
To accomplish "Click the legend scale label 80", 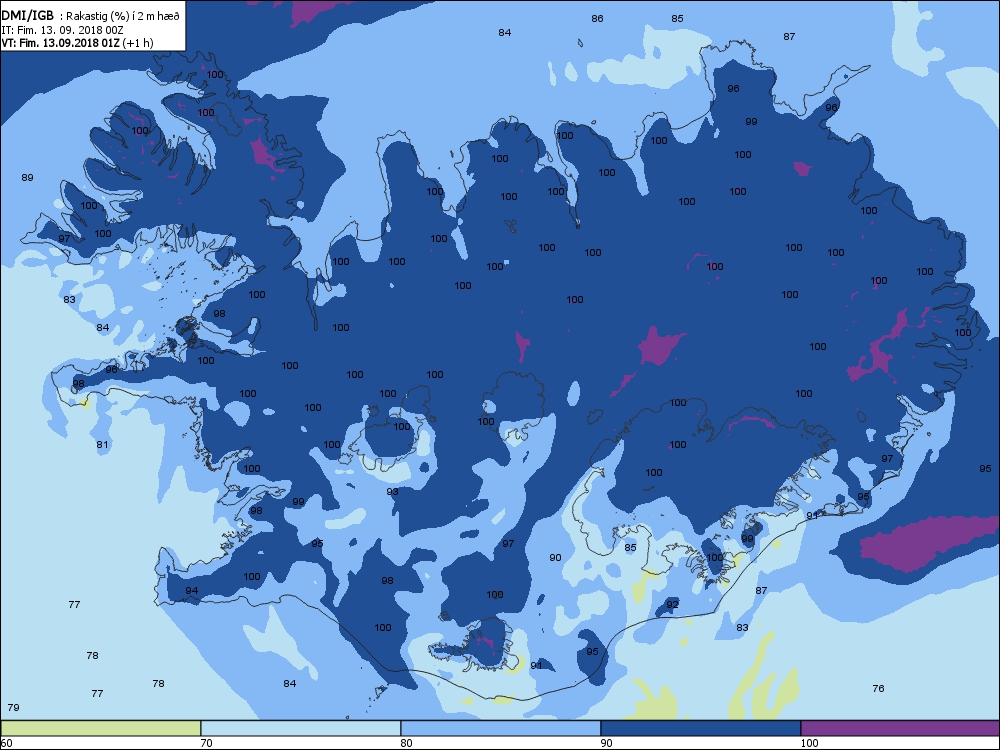I will pyautogui.click(x=406, y=743).
